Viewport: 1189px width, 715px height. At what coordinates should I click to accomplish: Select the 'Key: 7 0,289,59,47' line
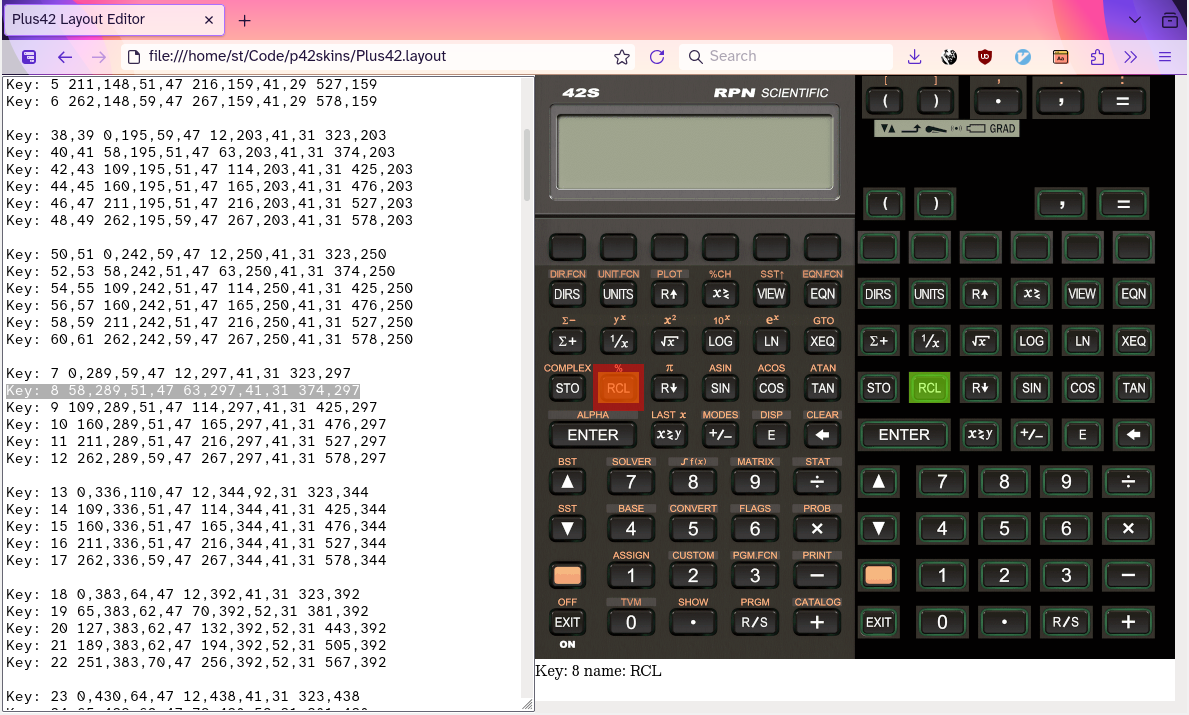pyautogui.click(x=178, y=373)
